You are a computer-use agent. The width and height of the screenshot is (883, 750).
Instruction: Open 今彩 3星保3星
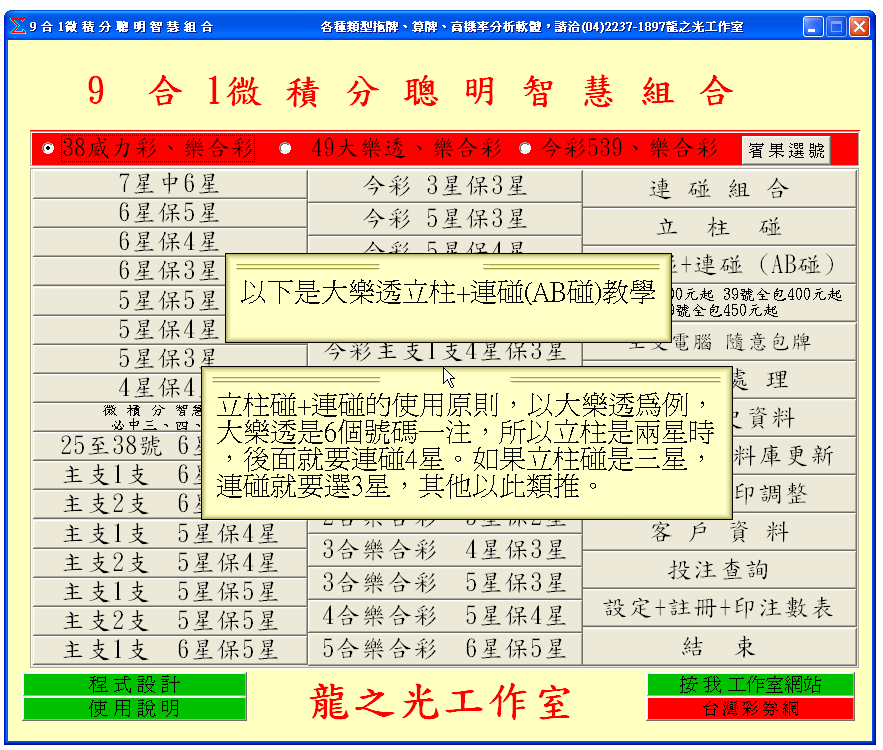[444, 186]
